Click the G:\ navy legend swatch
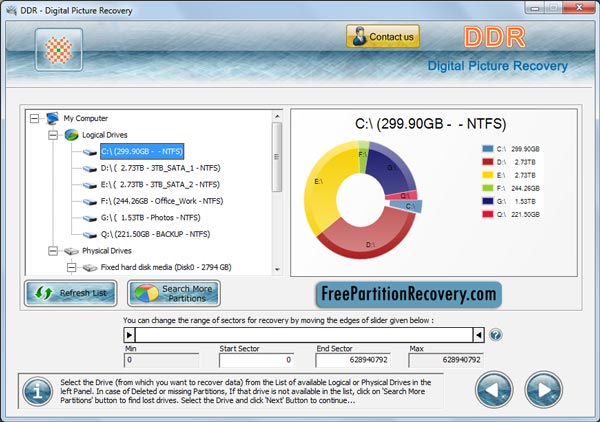 488,201
